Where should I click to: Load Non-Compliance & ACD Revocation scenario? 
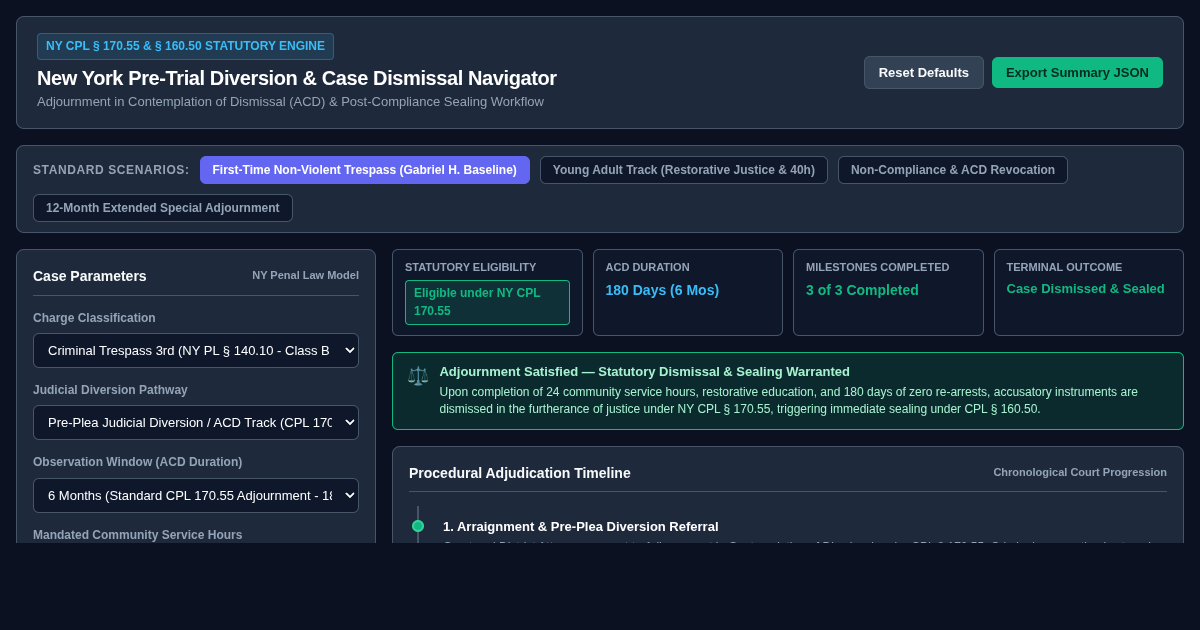coord(953,170)
